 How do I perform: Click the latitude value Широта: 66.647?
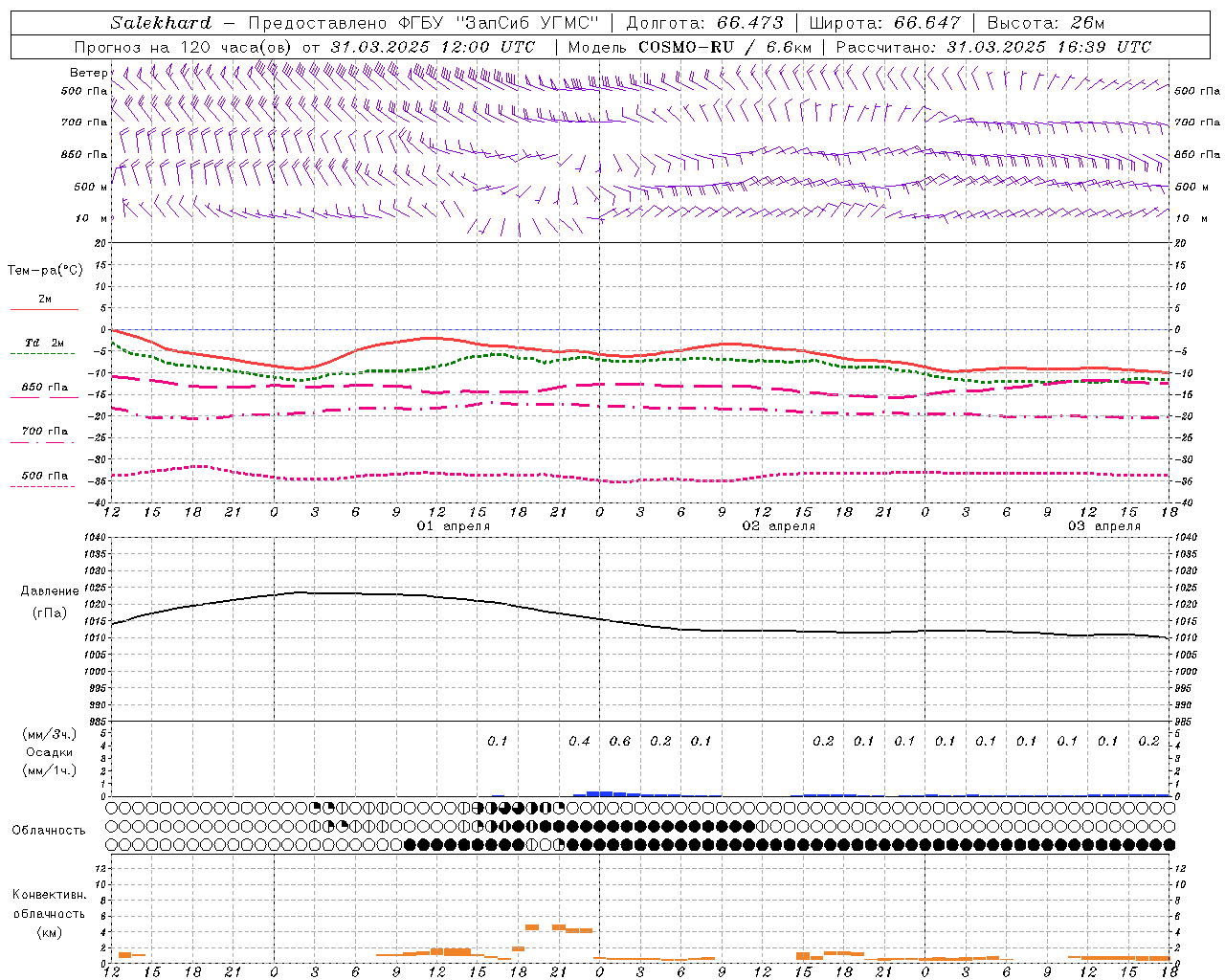[884, 23]
